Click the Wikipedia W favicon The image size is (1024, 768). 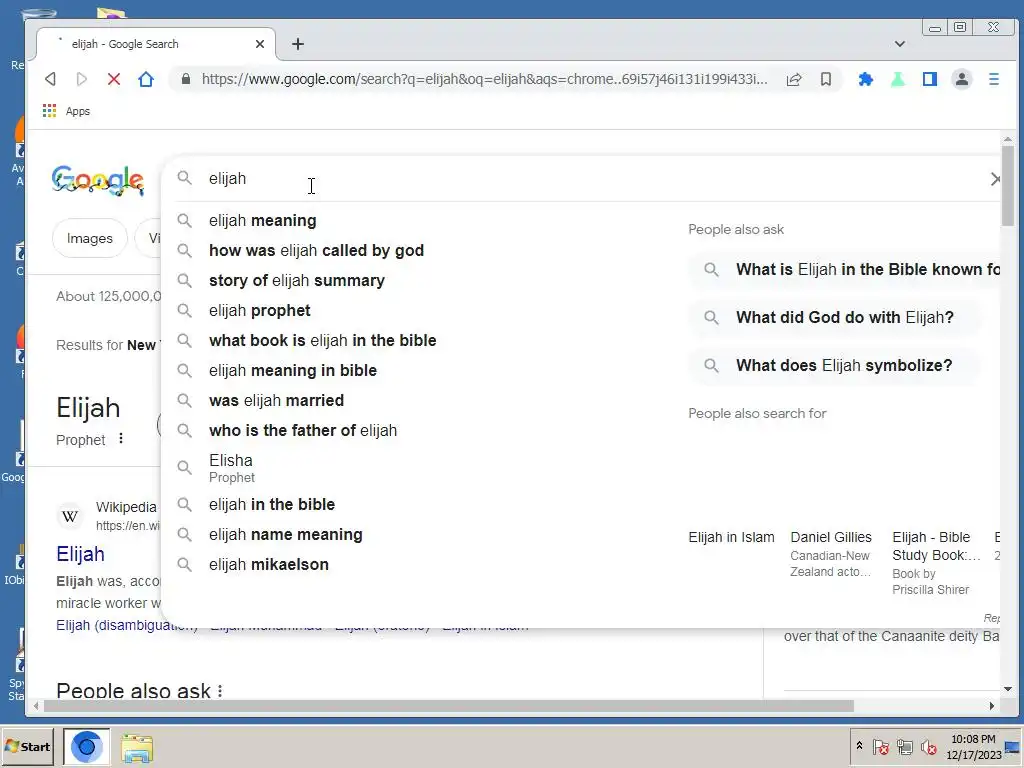point(70,516)
